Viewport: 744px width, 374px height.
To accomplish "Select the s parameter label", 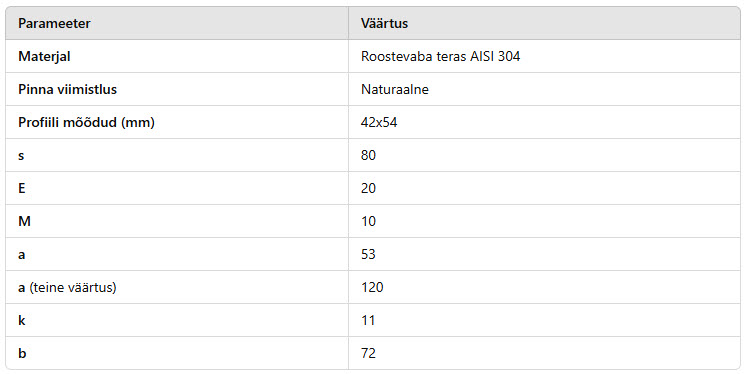I will point(21,155).
